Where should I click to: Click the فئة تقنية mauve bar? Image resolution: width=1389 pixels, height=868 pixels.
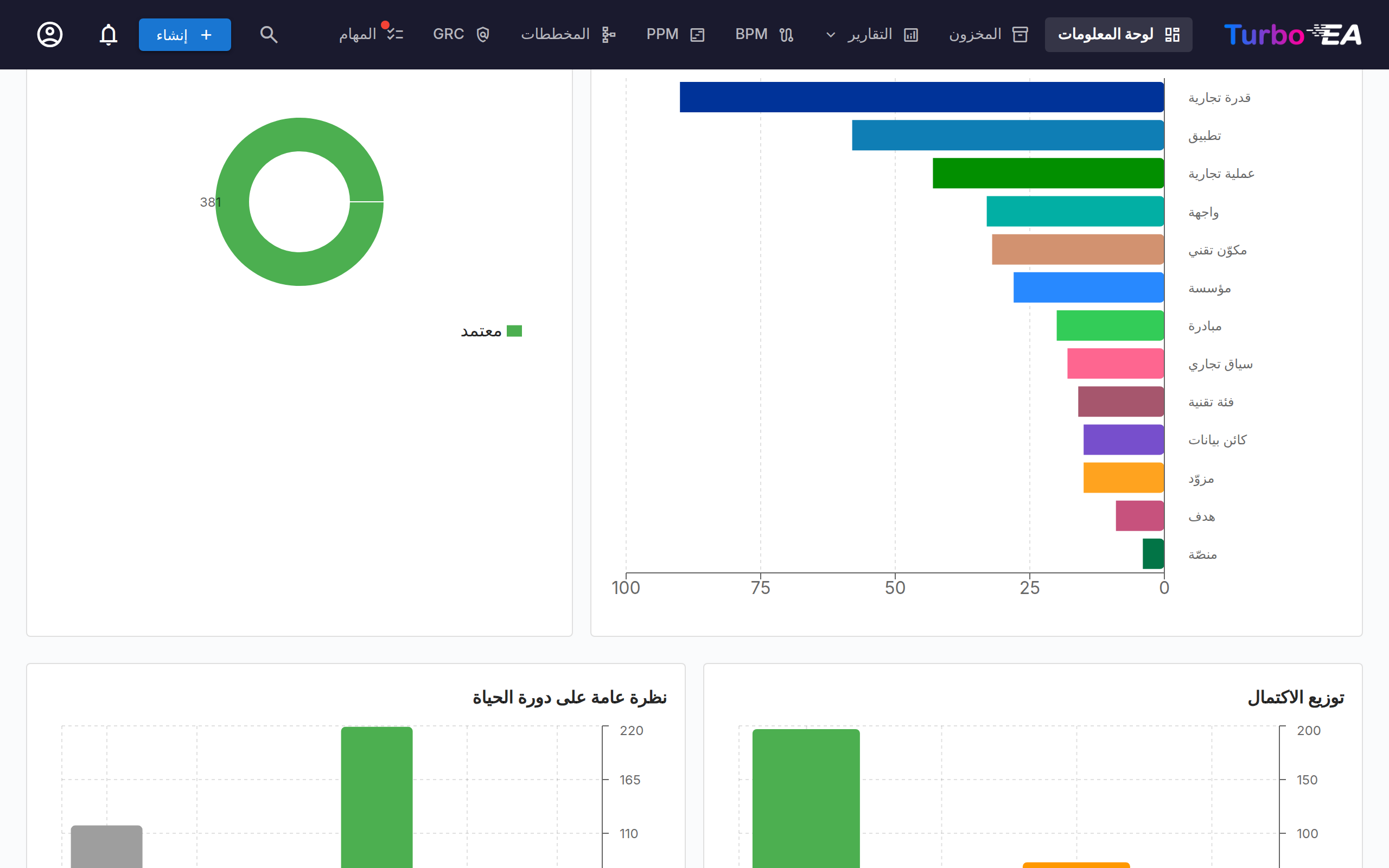[1120, 401]
